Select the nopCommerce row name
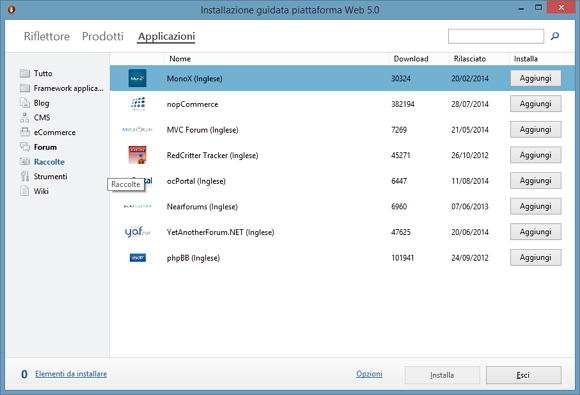Viewport: 580px width, 395px height. click(192, 104)
